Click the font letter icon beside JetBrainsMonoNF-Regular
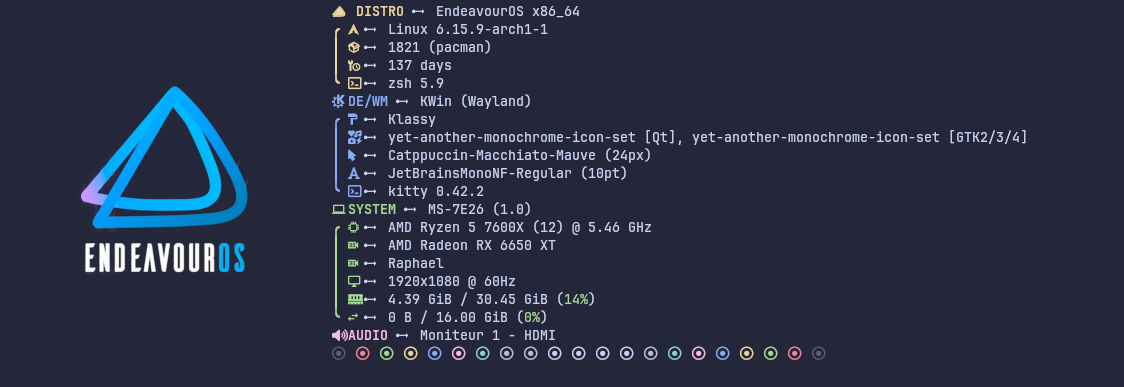This screenshot has height=387, width=1124. pos(353,173)
